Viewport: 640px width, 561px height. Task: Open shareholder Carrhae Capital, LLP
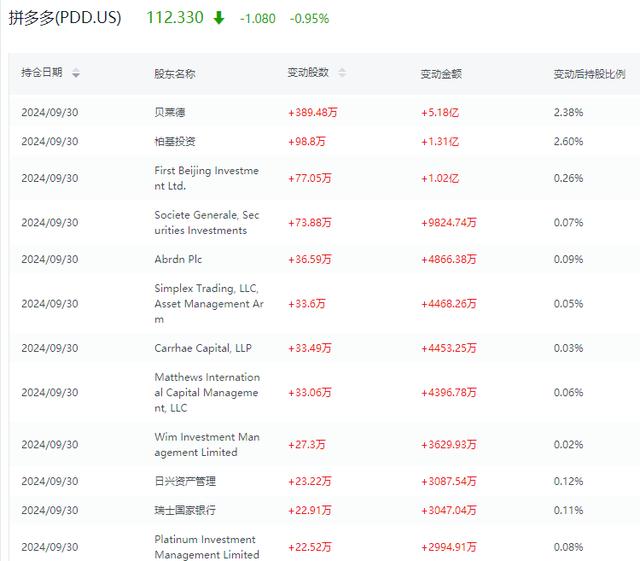tap(203, 348)
